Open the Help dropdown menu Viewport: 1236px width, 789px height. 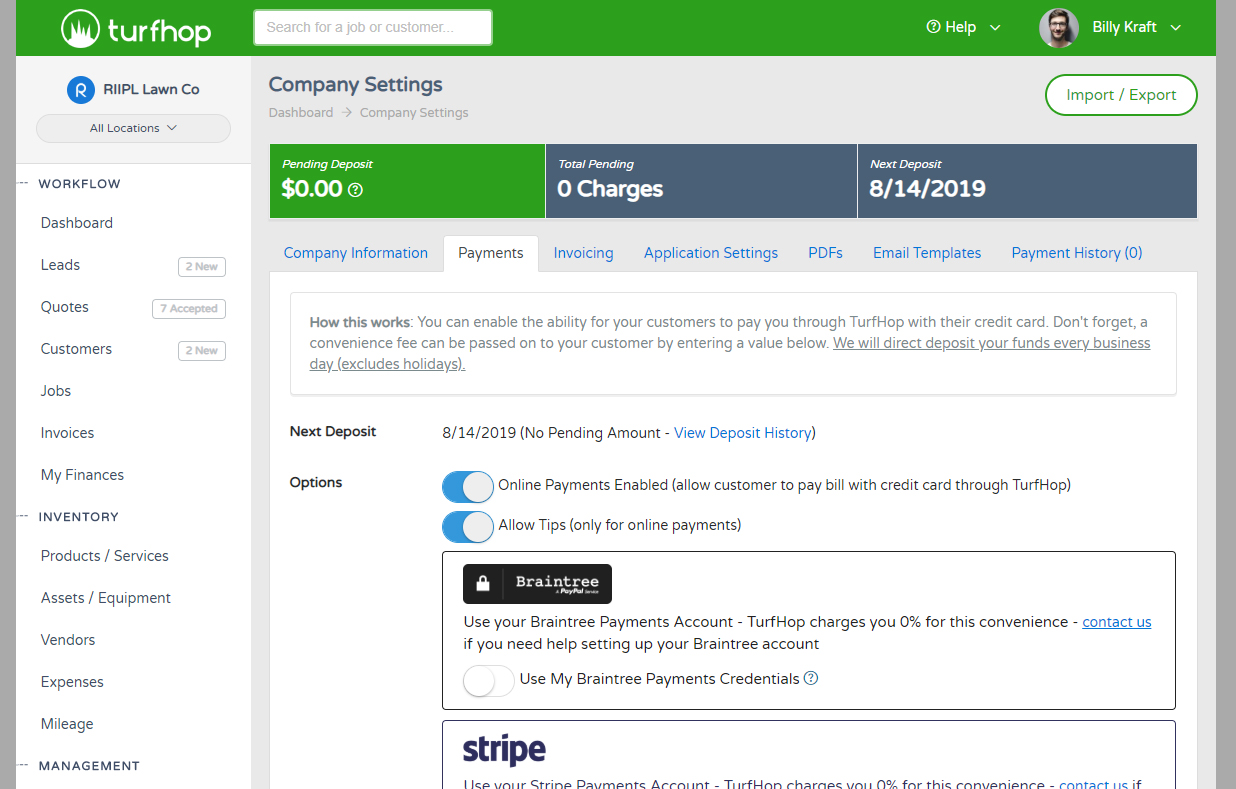click(x=962, y=27)
